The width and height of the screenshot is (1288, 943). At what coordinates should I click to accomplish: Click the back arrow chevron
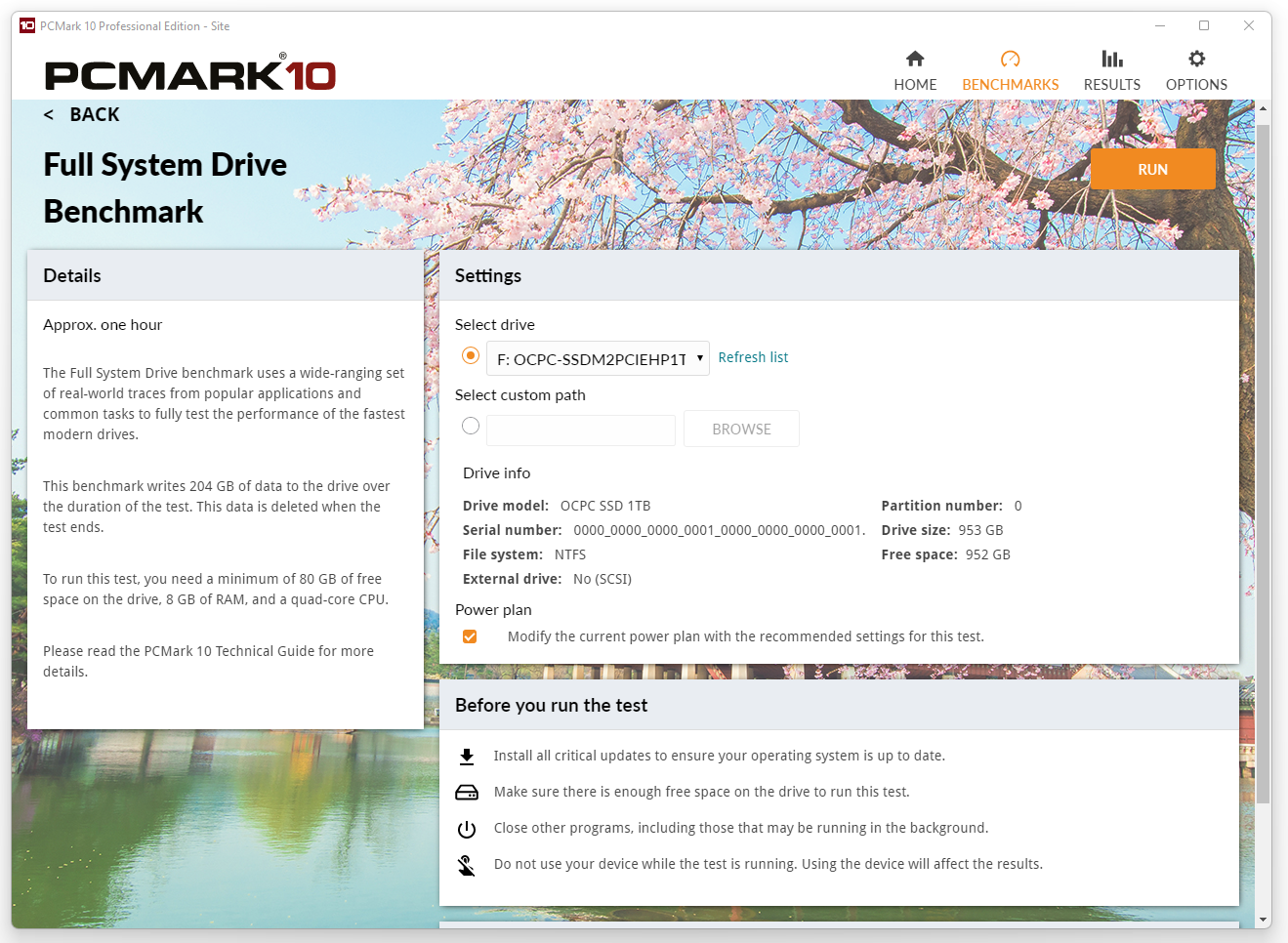click(49, 115)
